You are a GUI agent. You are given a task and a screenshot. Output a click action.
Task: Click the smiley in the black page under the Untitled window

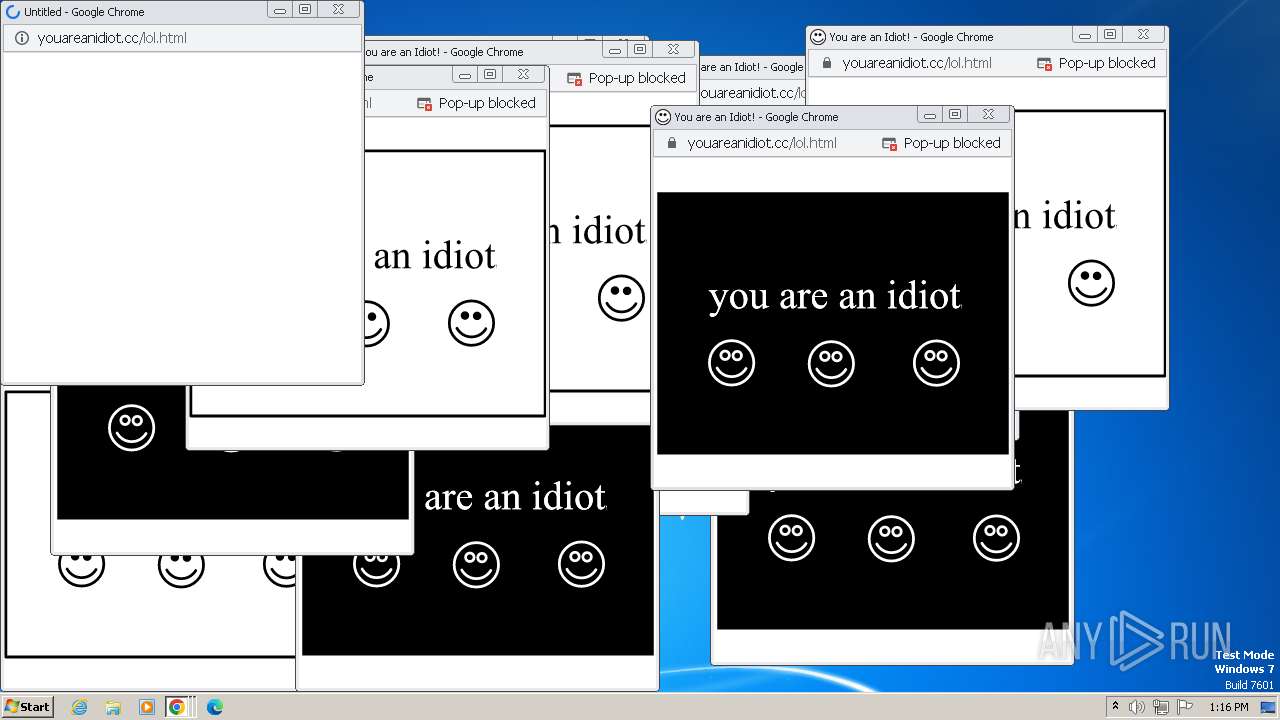tap(131, 428)
